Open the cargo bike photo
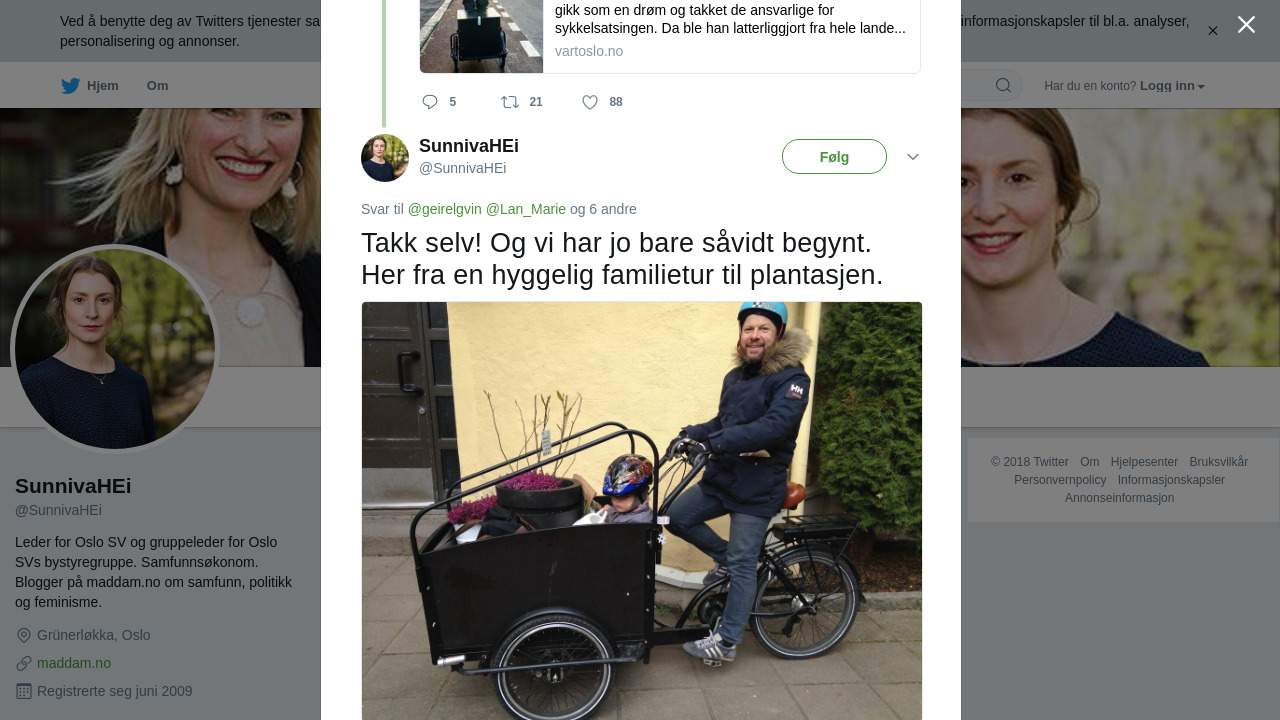 tap(642, 511)
